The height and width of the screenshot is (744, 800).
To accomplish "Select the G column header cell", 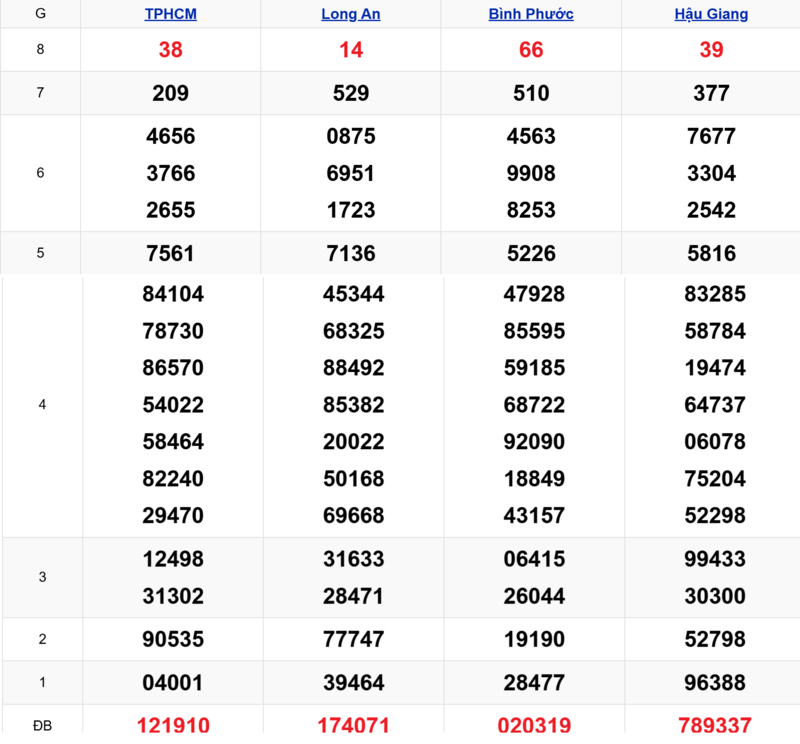I will [40, 13].
